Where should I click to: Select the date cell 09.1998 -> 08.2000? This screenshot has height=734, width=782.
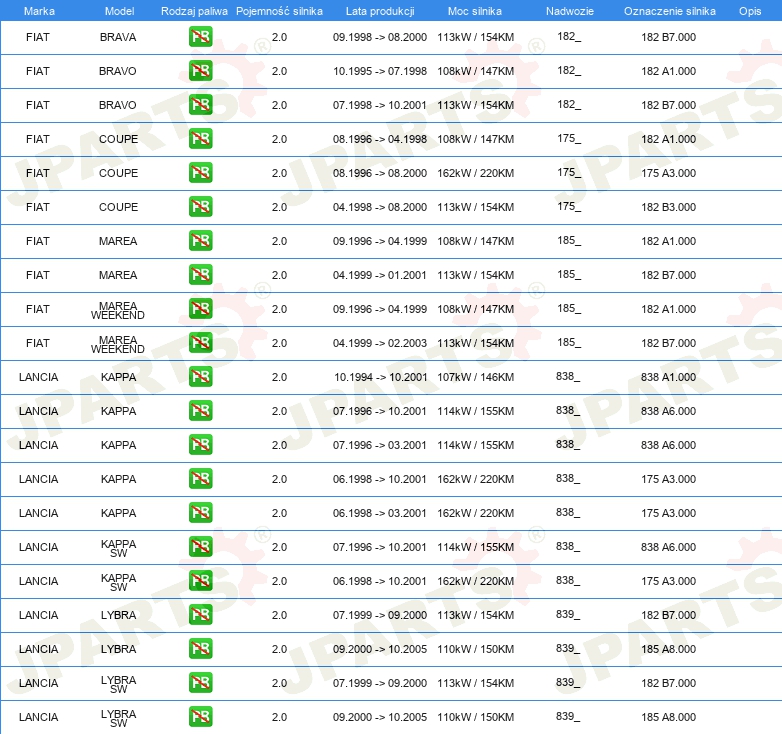380,37
